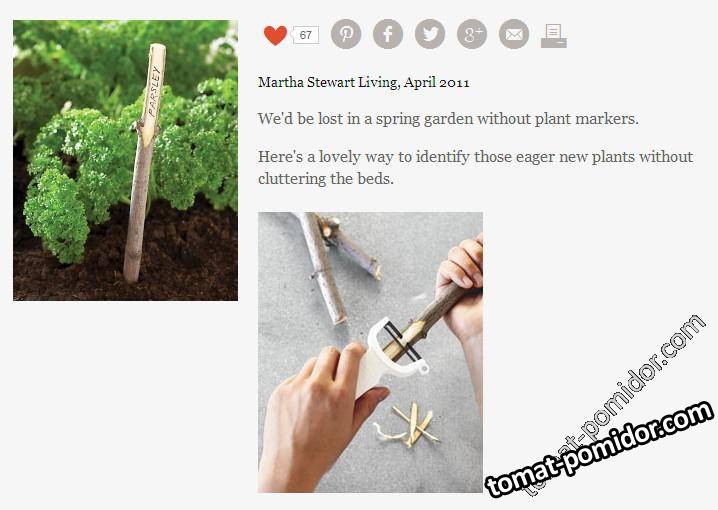The height and width of the screenshot is (510, 718).
Task: Click the white vegetable peeler in the photo
Action: 389,355
